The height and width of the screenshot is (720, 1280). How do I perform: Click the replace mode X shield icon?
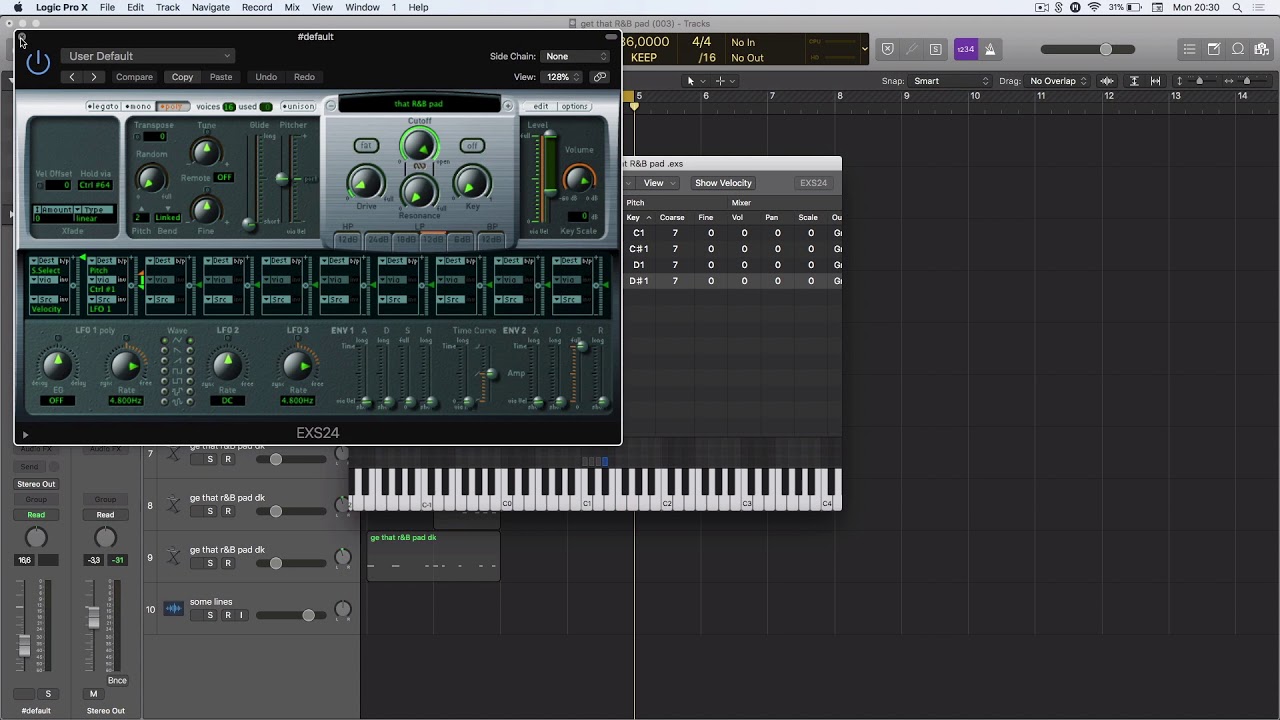click(x=887, y=49)
